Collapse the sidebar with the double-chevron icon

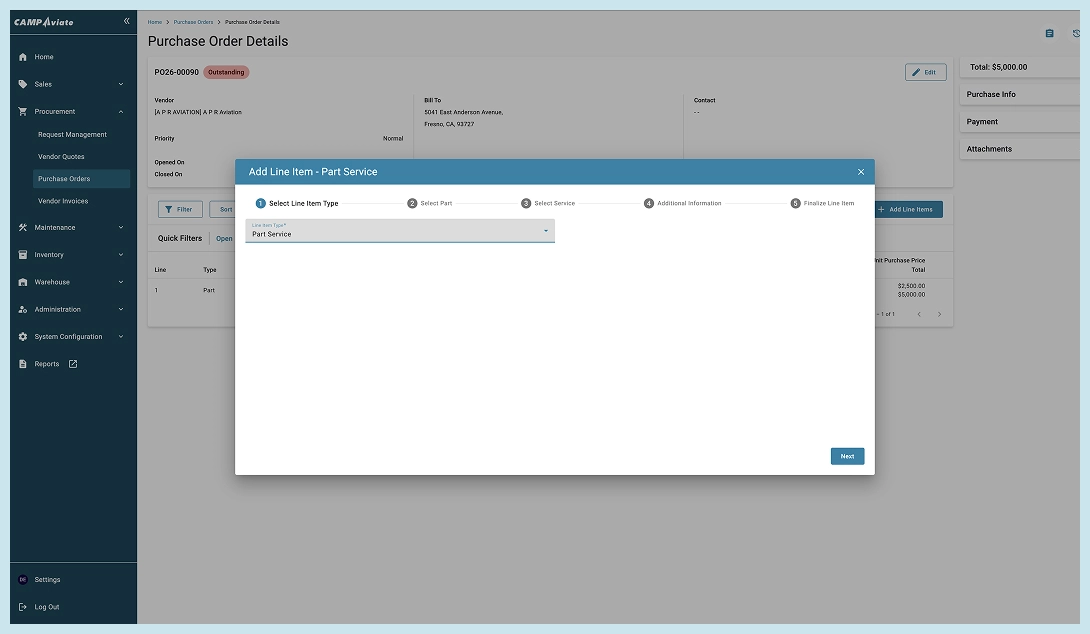pyautogui.click(x=126, y=21)
